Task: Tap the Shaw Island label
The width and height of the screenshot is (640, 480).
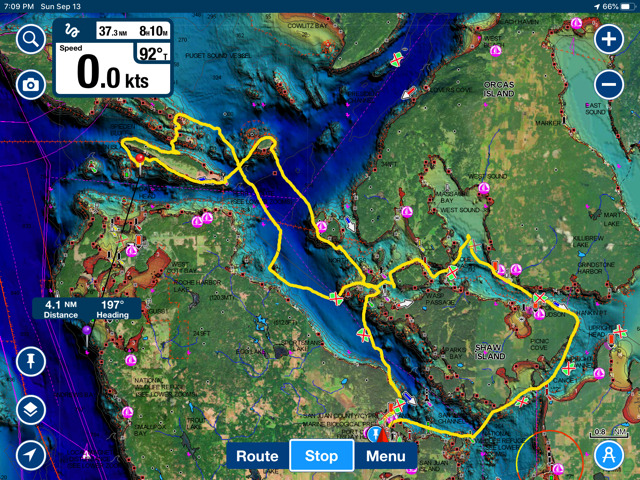Action: [x=490, y=352]
